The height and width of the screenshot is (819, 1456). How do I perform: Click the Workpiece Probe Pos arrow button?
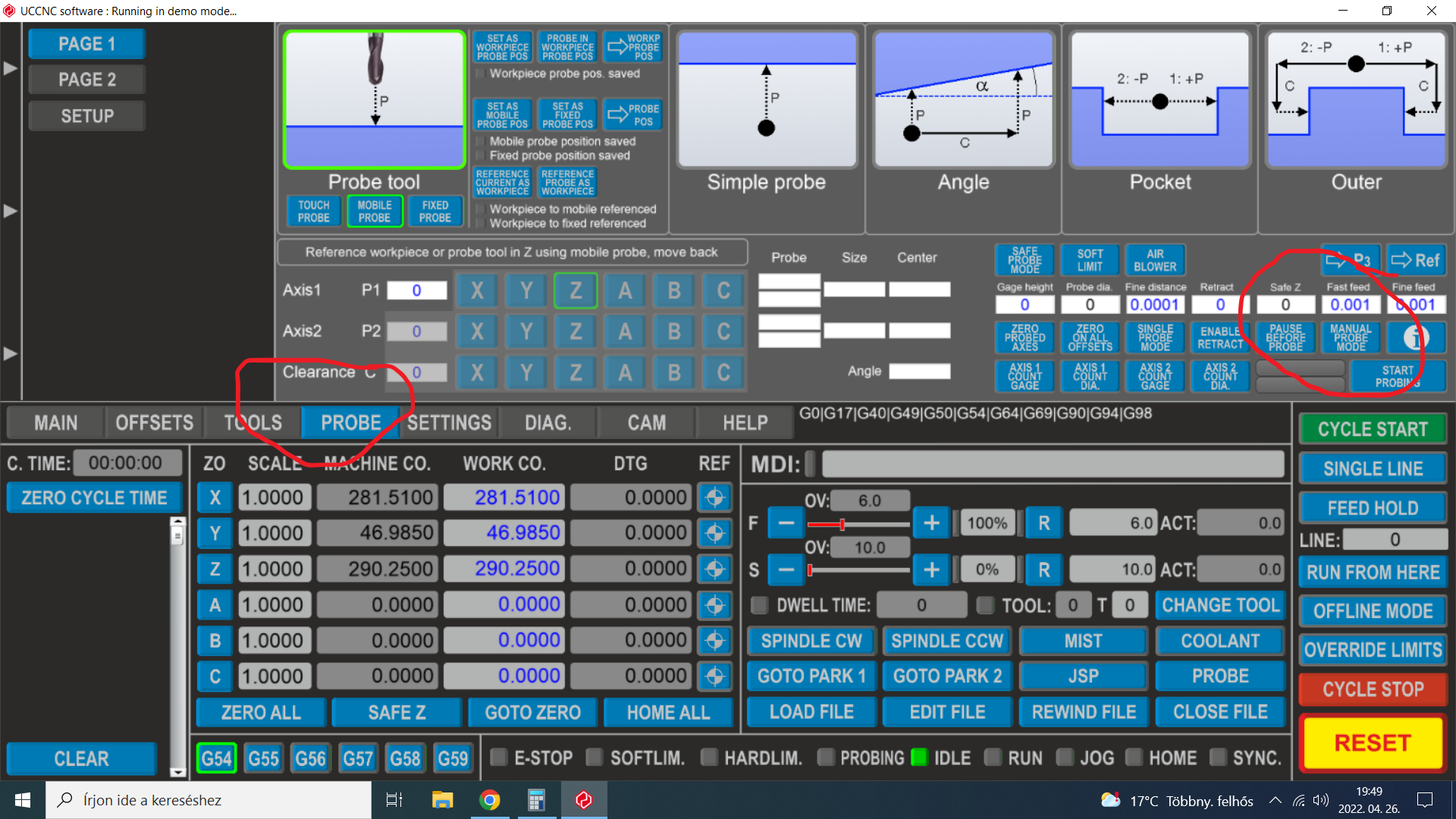click(x=633, y=47)
